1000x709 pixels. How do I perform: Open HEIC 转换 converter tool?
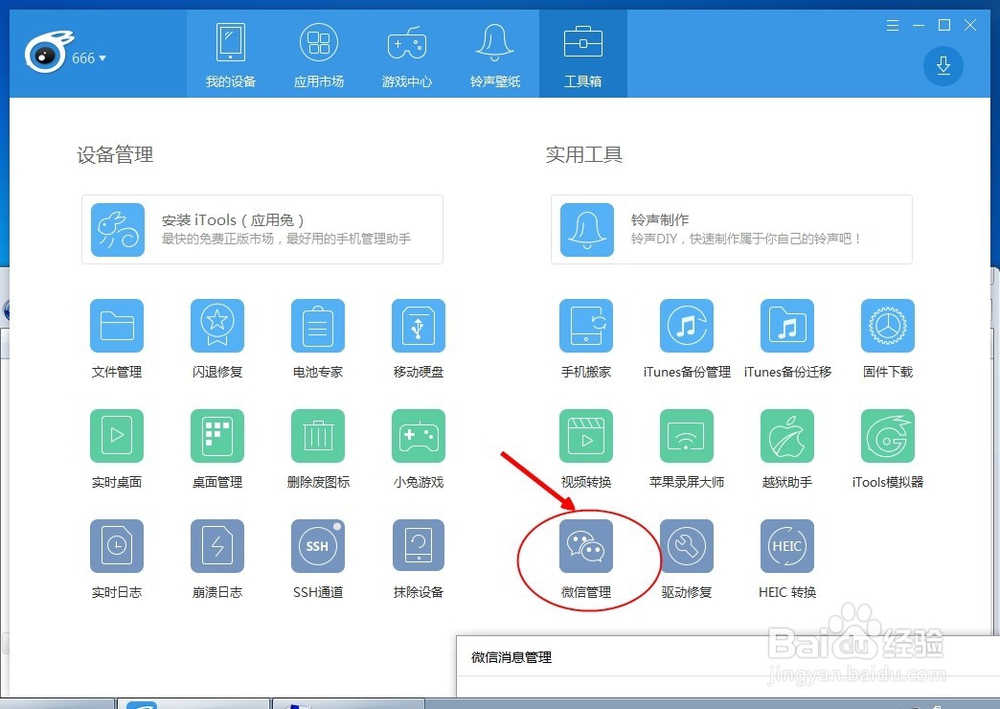pyautogui.click(x=787, y=546)
